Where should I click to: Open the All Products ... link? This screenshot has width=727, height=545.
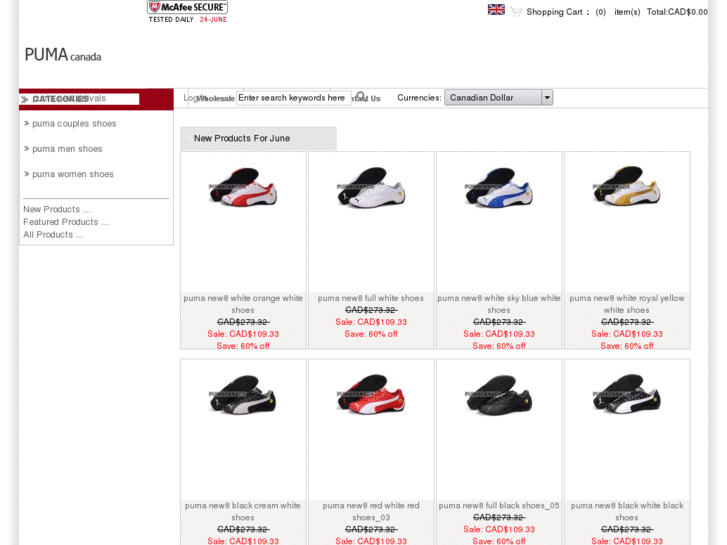click(x=53, y=235)
